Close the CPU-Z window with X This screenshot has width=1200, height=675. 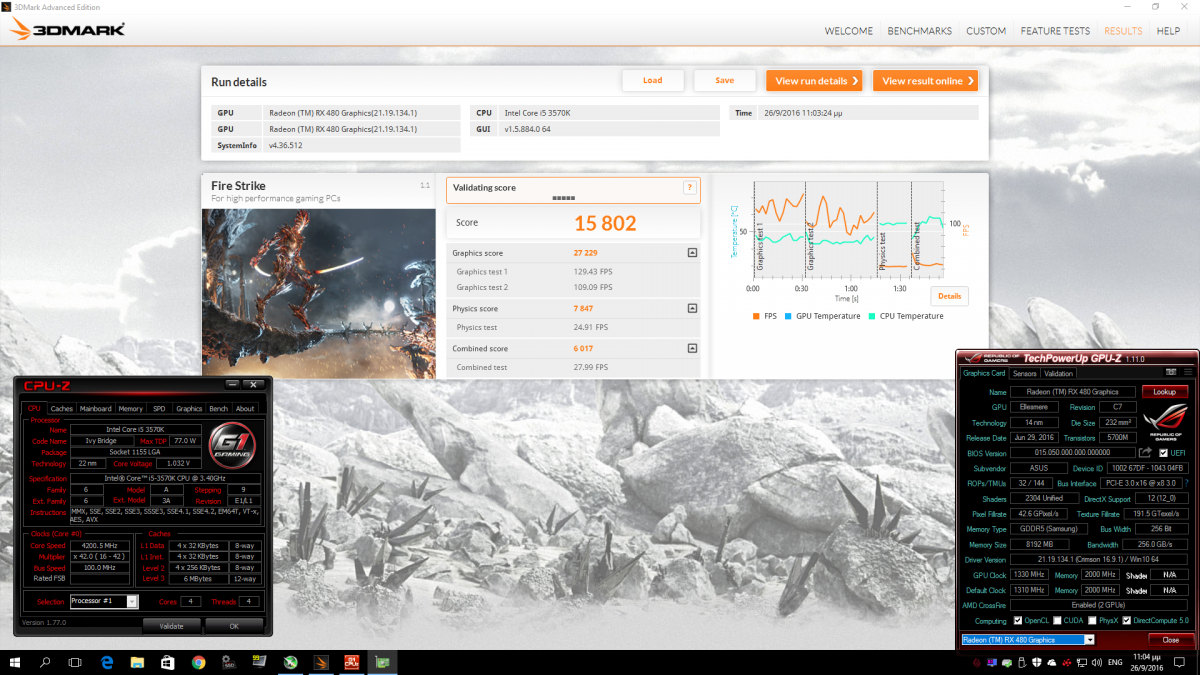[254, 383]
